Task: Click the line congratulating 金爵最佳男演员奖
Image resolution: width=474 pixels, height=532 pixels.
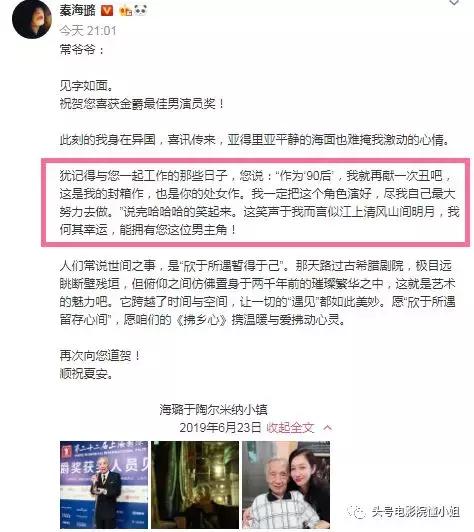Action: coord(142,104)
